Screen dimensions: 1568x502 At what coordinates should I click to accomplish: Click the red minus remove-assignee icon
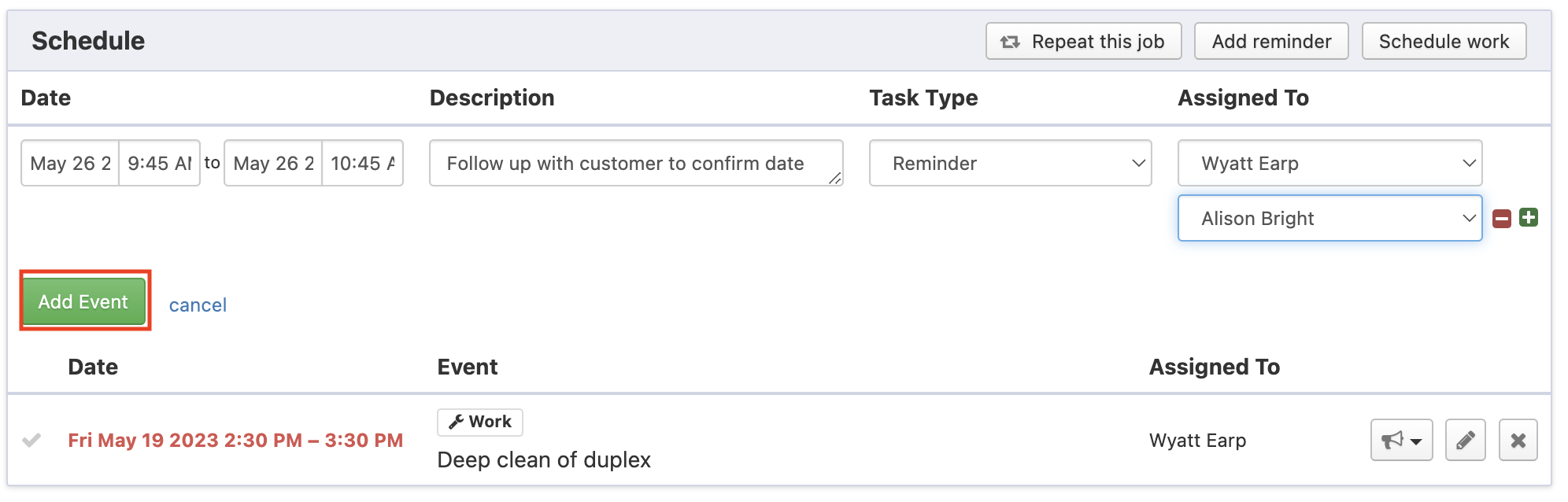(x=1502, y=219)
